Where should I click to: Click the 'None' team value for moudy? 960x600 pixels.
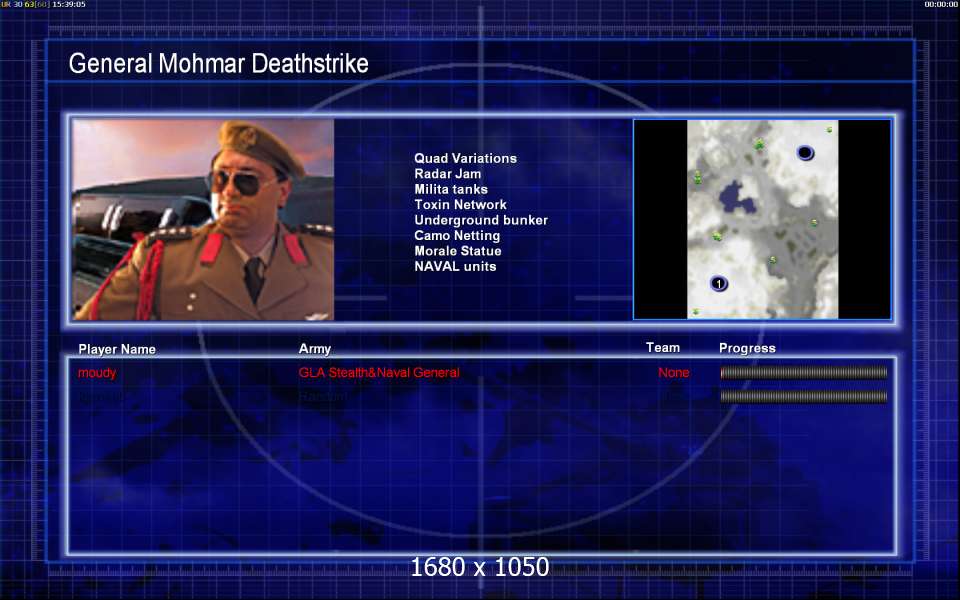[674, 372]
